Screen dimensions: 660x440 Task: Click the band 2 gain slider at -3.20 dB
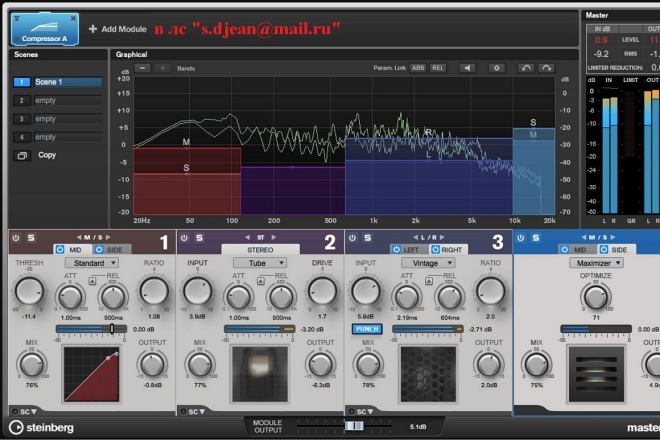coord(260,329)
